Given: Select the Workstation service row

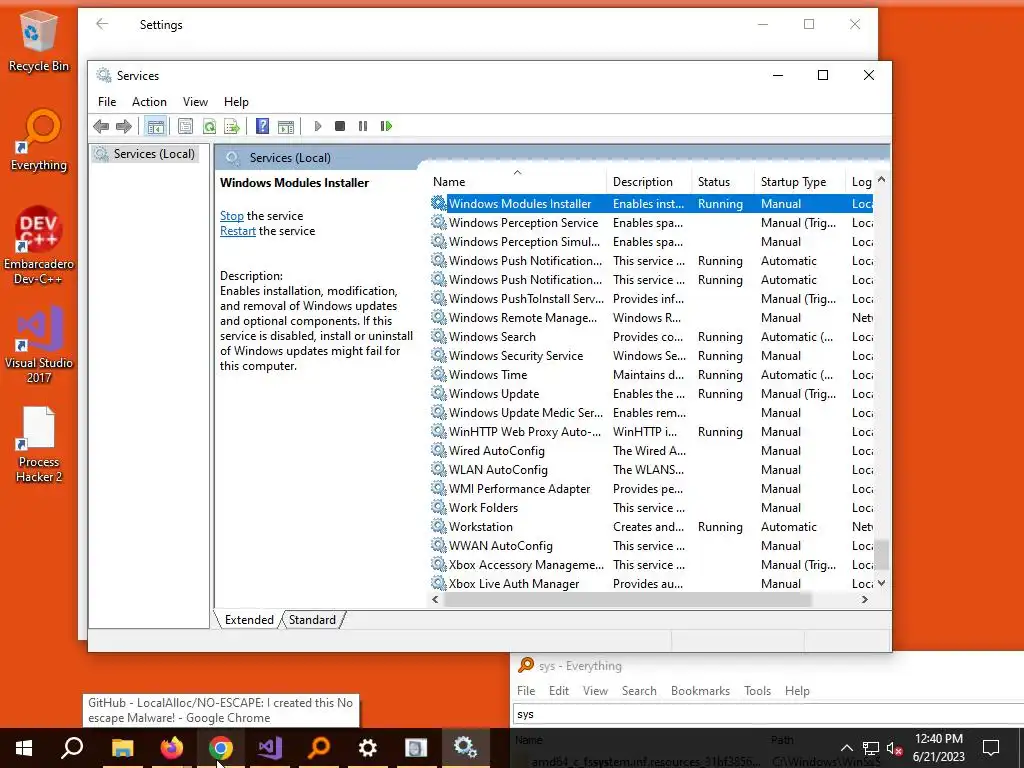Looking at the screenshot, I should [x=651, y=526].
